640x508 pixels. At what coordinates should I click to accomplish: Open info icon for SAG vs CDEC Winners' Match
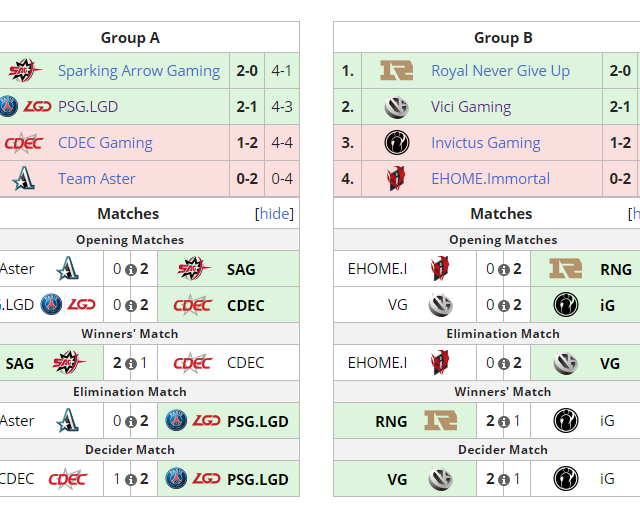(x=131, y=364)
